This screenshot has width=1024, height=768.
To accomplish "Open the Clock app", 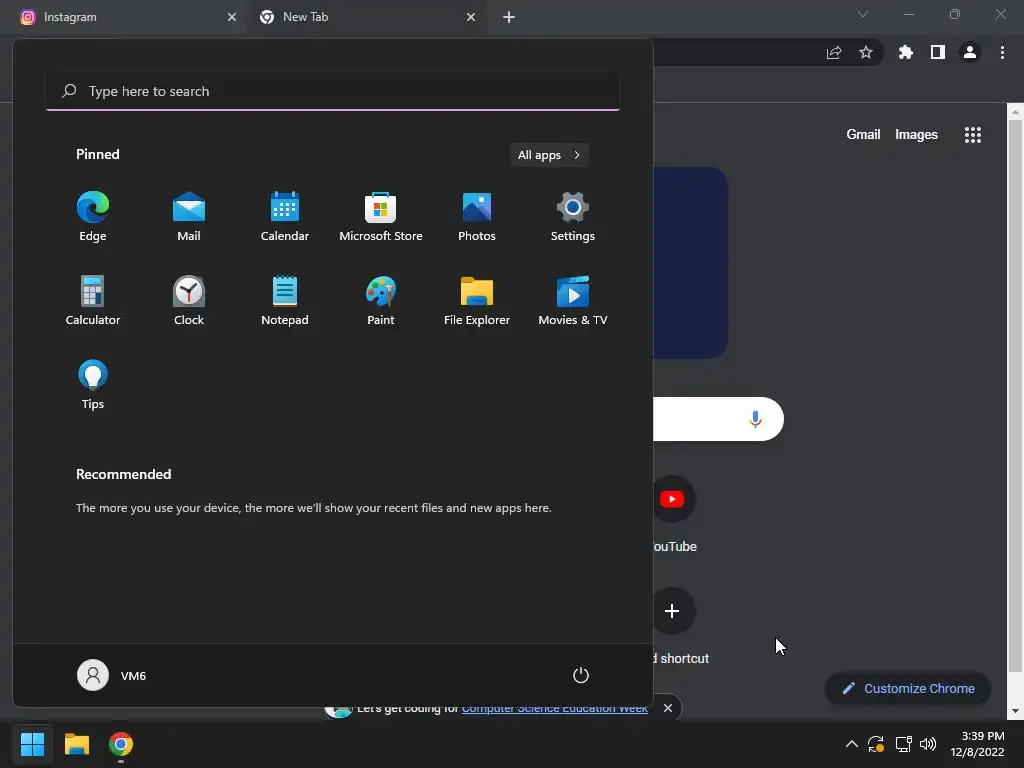I will click(x=189, y=301).
